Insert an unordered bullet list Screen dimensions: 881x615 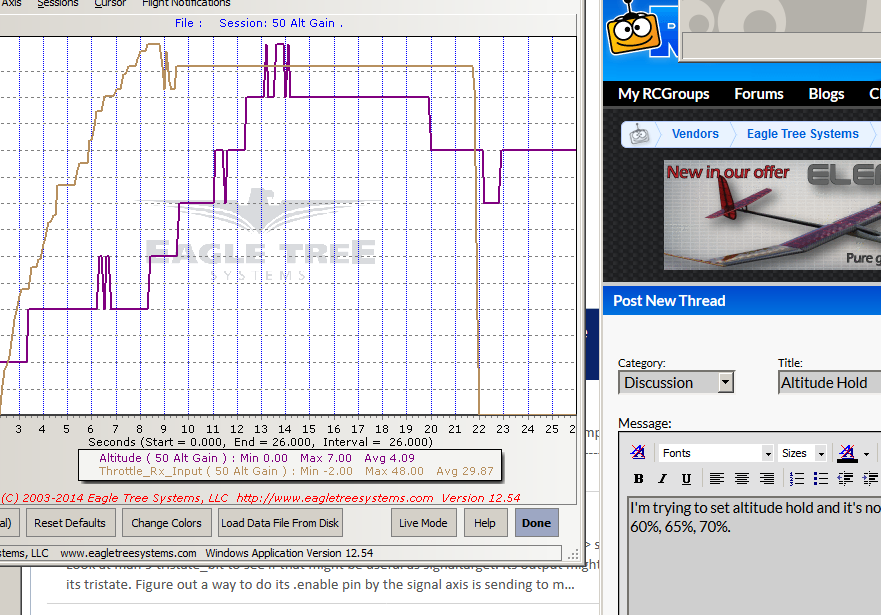(821, 479)
